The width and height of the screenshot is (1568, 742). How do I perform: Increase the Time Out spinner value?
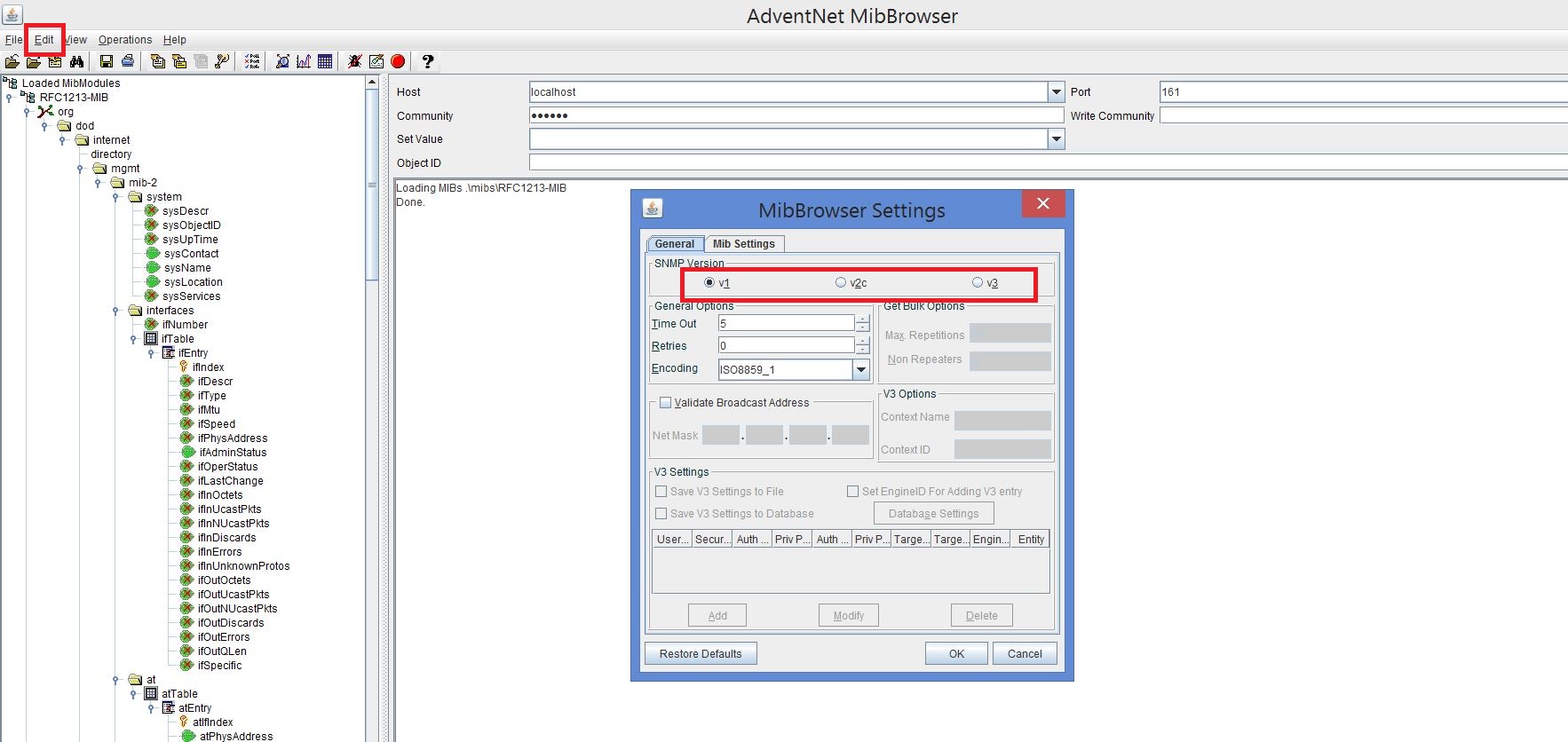coord(862,320)
